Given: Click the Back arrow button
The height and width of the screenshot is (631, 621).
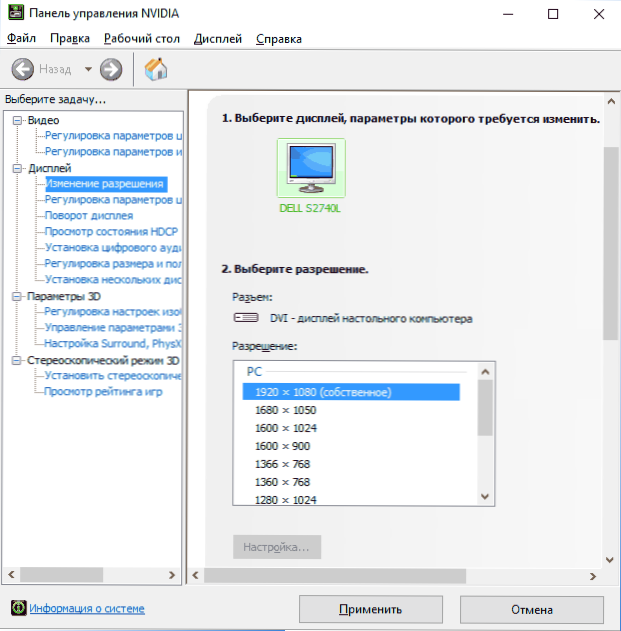Looking at the screenshot, I should click(x=23, y=69).
